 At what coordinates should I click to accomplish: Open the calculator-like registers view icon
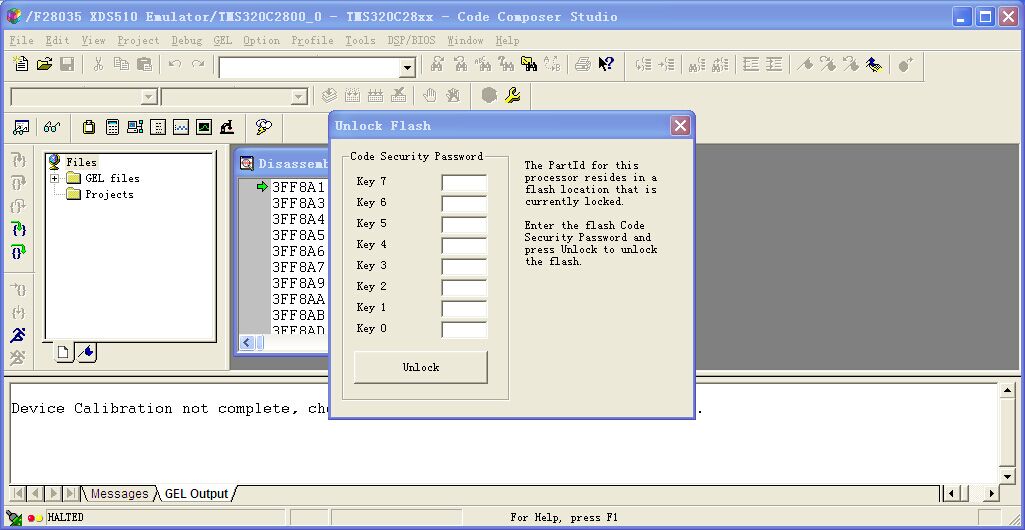coord(112,127)
